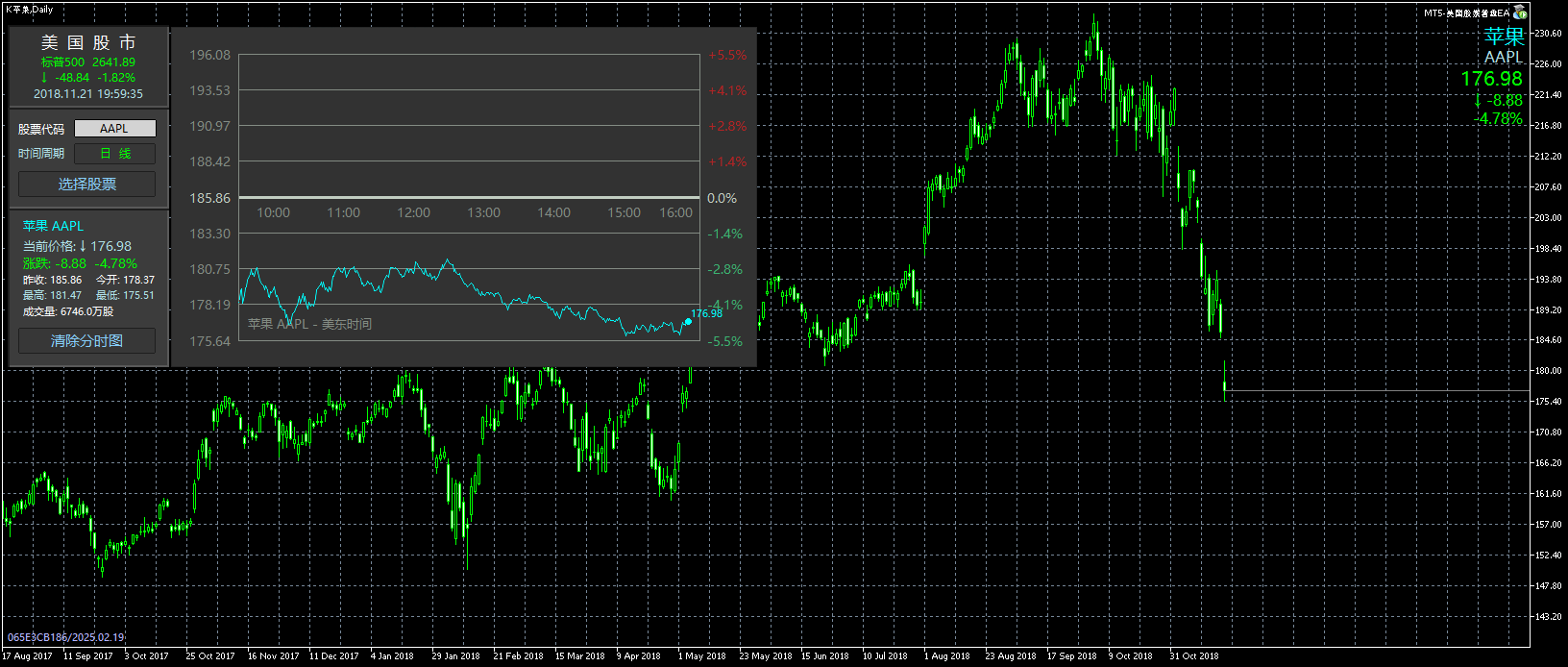Toggle the 日线 time period button

(114, 154)
